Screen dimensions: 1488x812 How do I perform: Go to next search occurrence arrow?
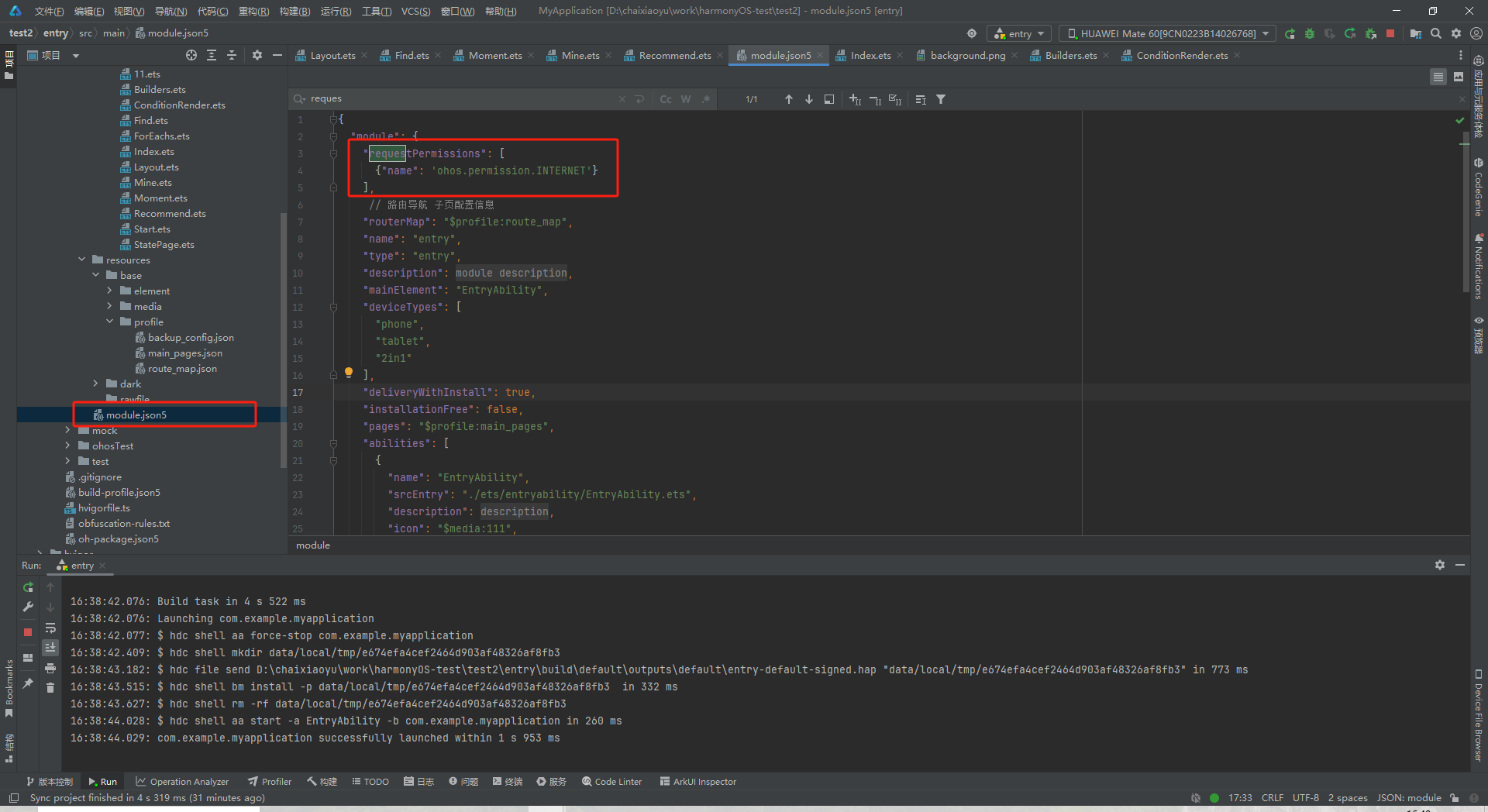(809, 99)
